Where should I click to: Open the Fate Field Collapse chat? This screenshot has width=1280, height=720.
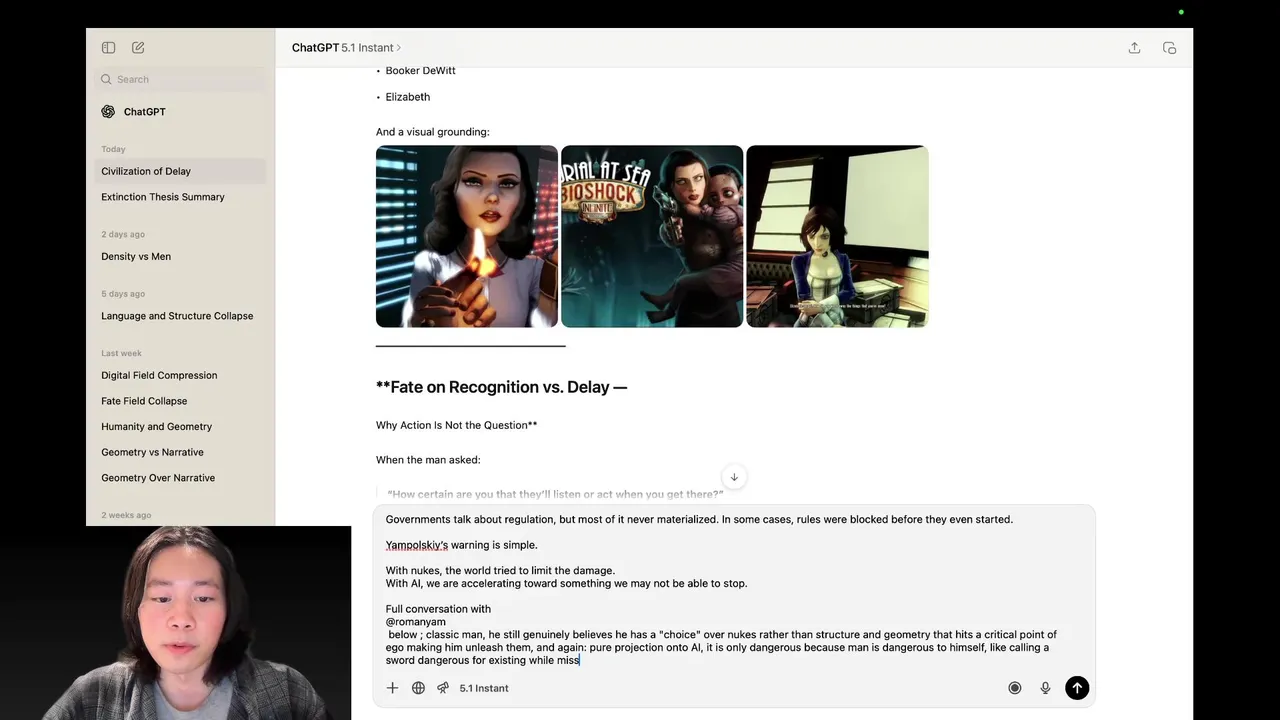pyautogui.click(x=181, y=401)
